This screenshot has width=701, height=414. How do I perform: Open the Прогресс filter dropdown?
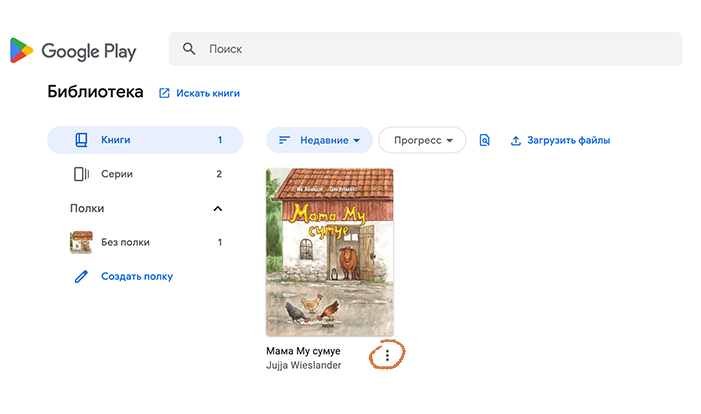click(422, 140)
